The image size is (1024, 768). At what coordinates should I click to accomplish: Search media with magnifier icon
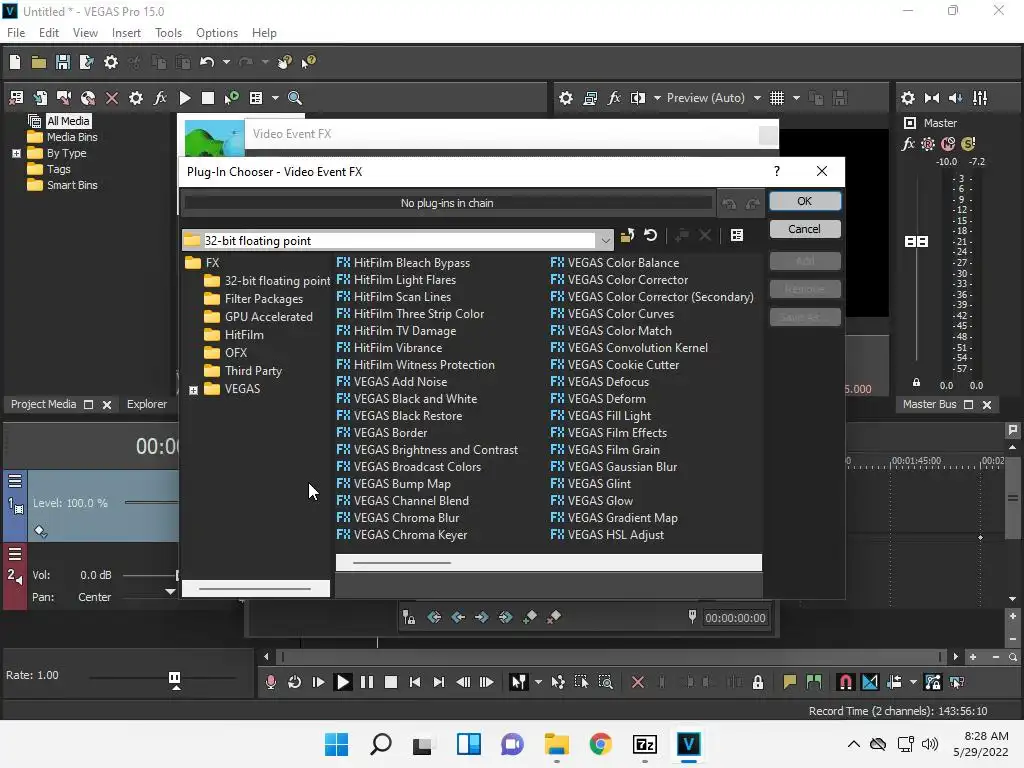point(295,98)
